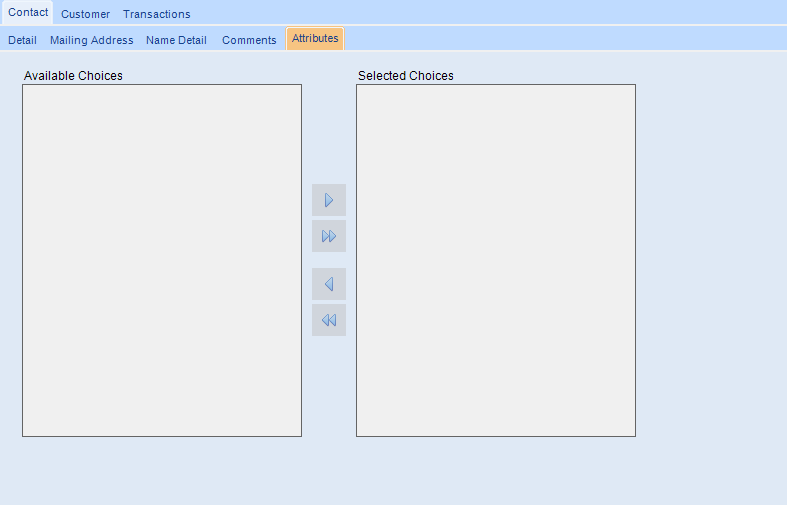Go to Mailing Address sub-tab

(91, 40)
